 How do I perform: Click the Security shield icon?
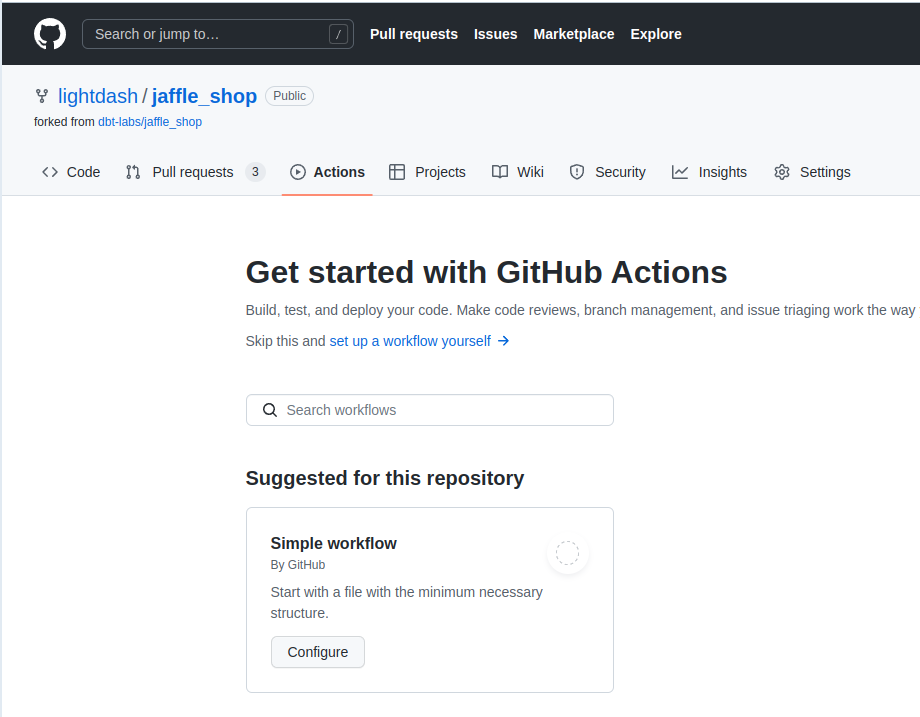pos(577,171)
